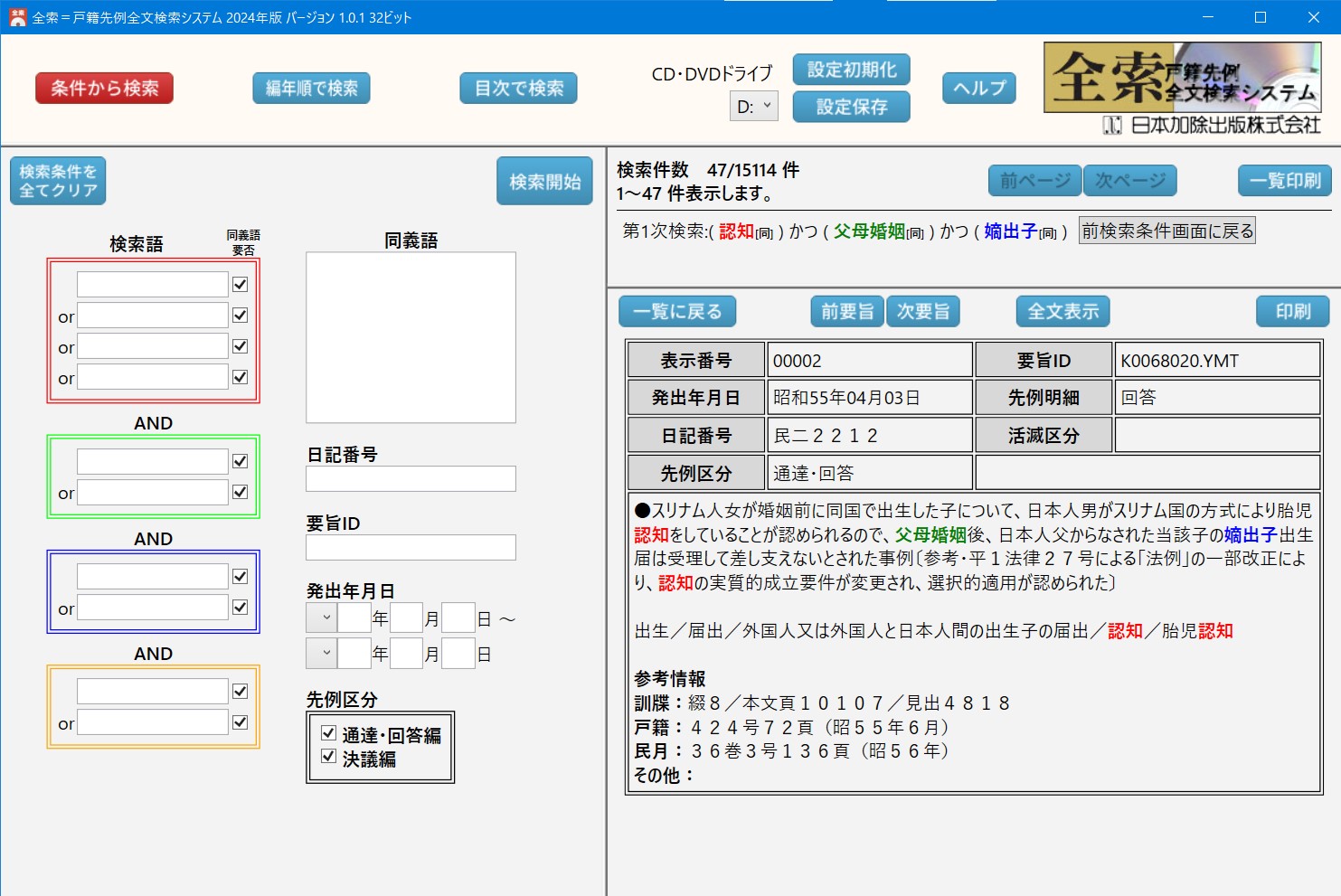Image resolution: width=1341 pixels, height=896 pixels.
Task: Open the end-date era dropdown
Action: (321, 653)
